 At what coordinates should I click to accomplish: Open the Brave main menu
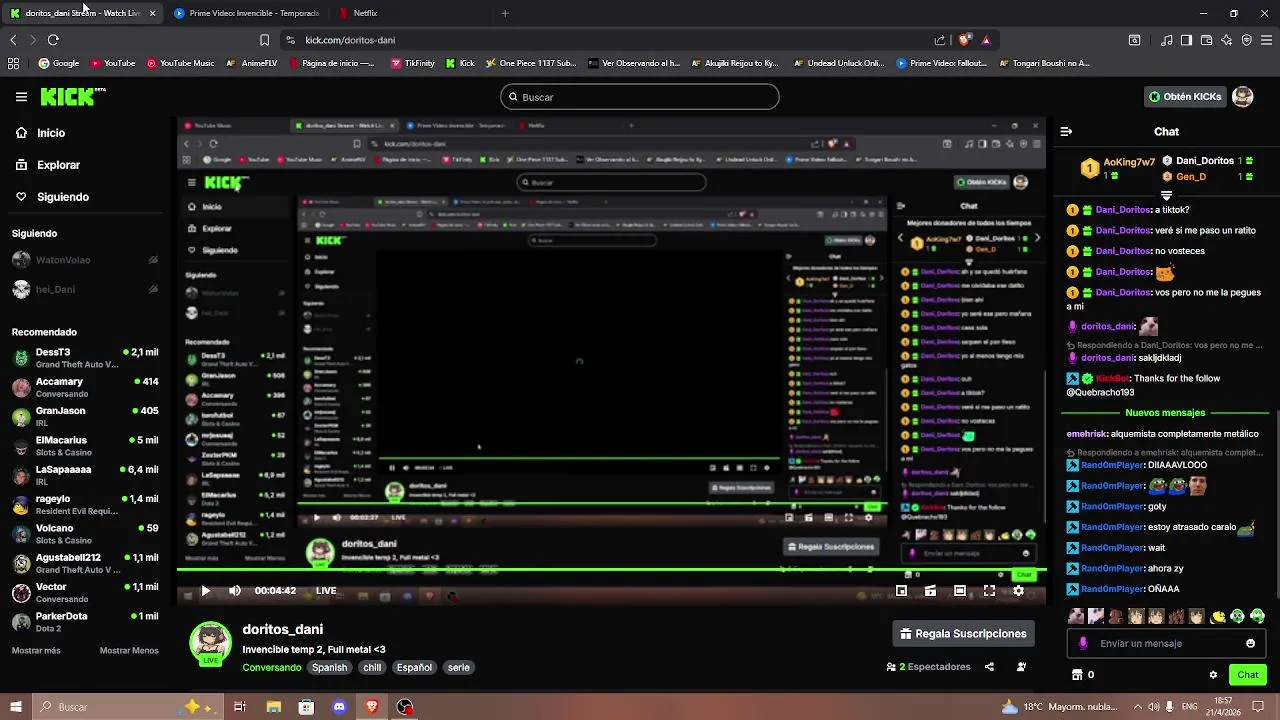click(1267, 40)
